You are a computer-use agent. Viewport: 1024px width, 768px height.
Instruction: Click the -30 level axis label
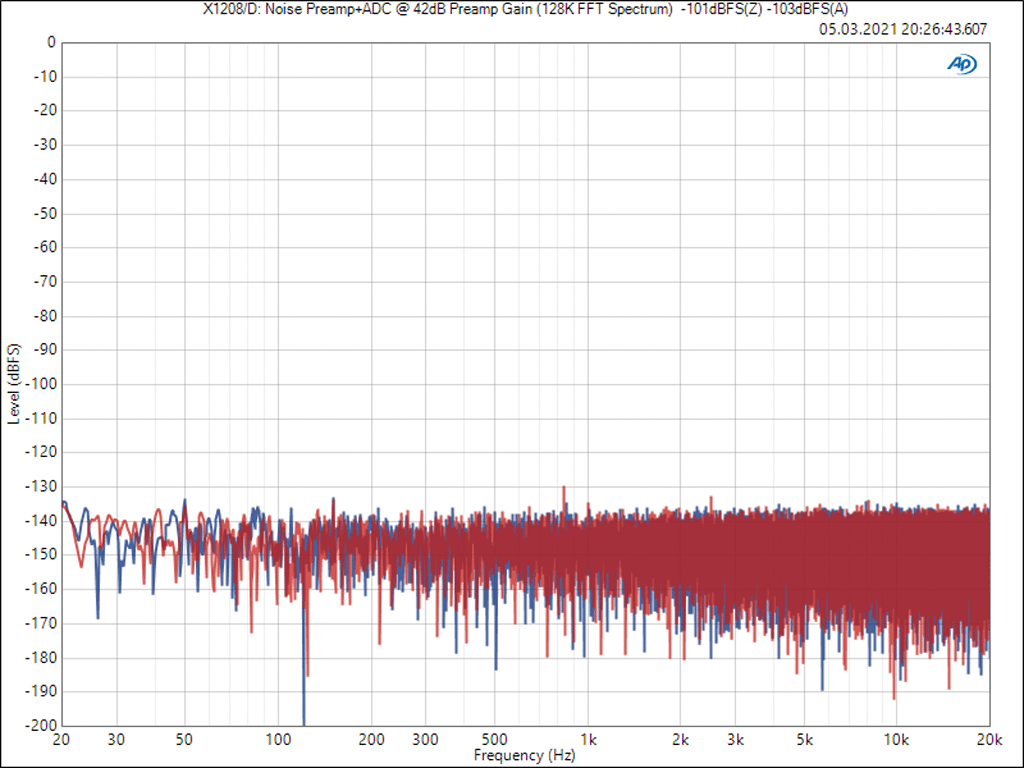coord(45,145)
